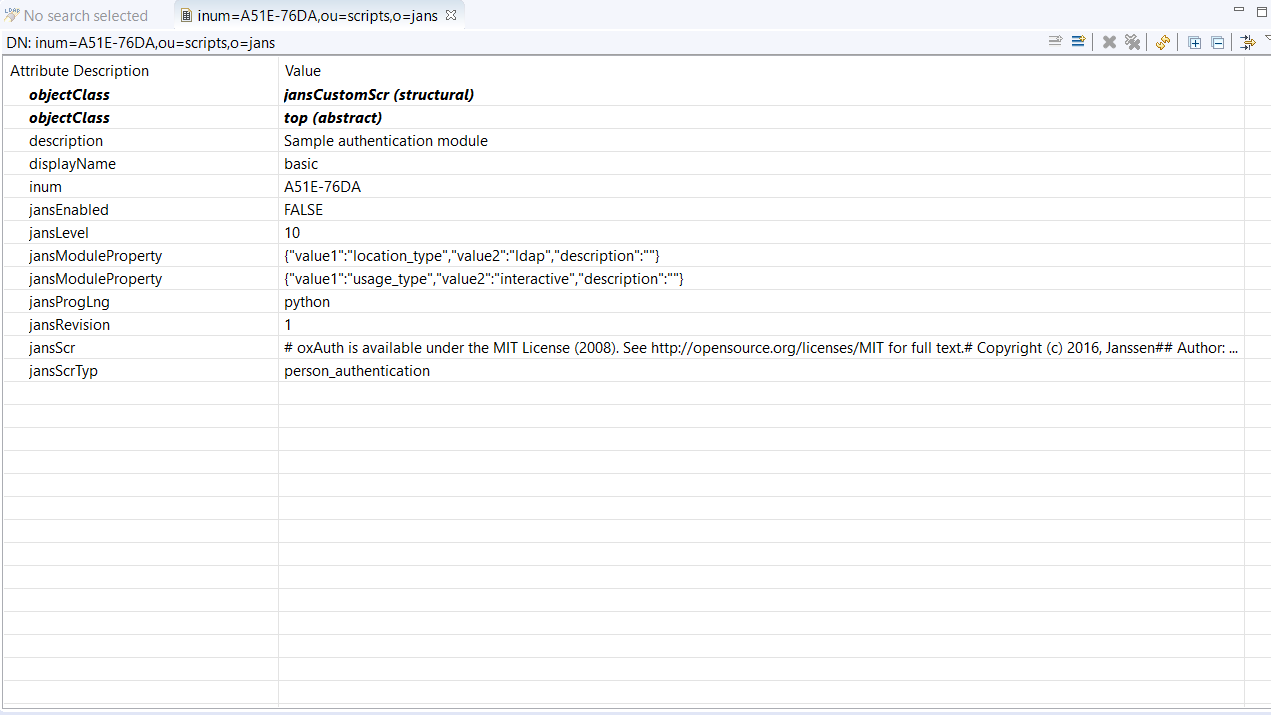The height and width of the screenshot is (715, 1271).
Task: Click the New Attribute toolbar icon
Action: [1078, 42]
